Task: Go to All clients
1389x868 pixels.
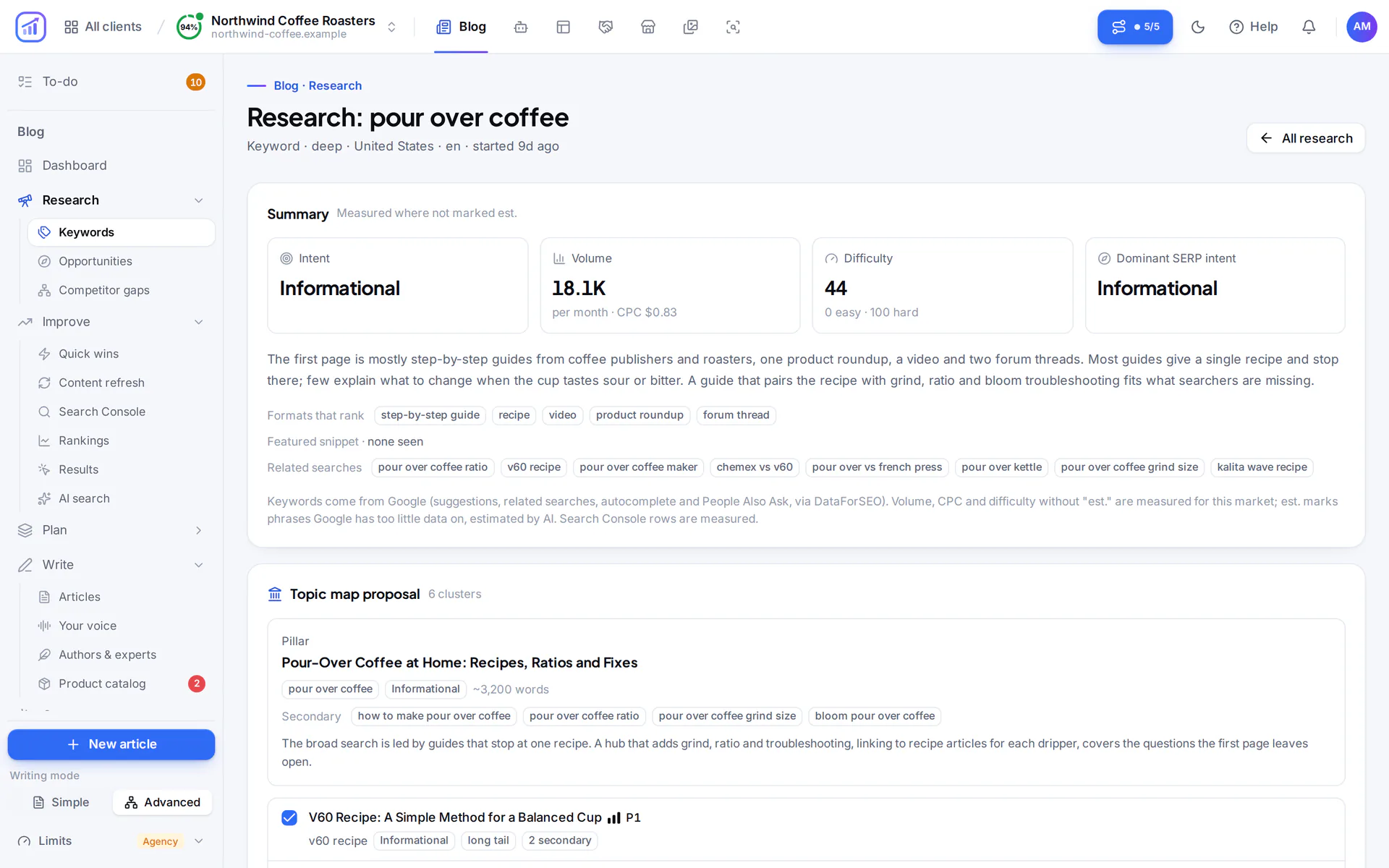Action: coord(103,27)
